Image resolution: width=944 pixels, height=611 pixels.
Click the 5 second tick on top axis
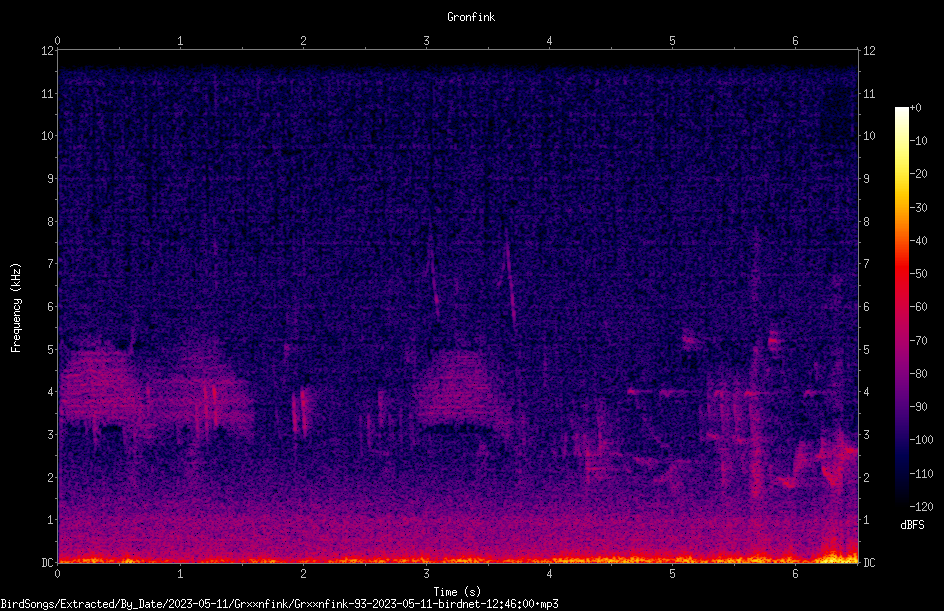pos(672,41)
